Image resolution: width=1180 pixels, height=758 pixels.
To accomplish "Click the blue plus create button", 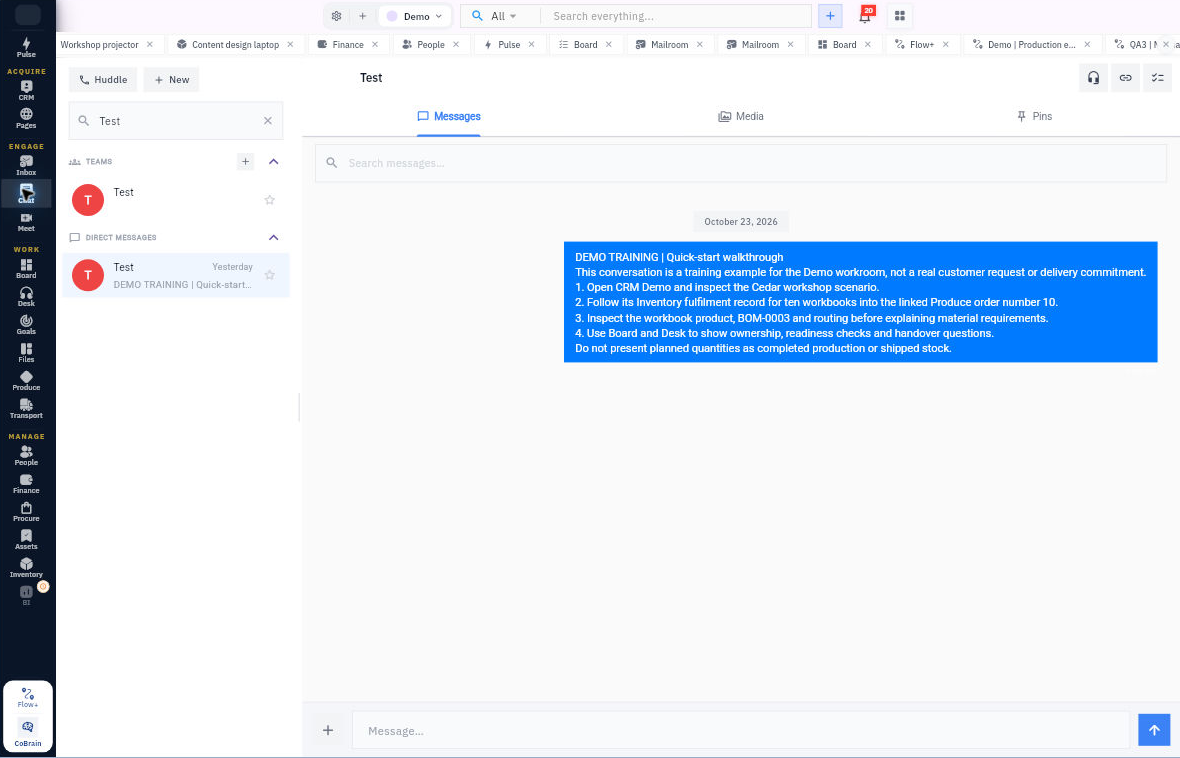I will [x=830, y=16].
